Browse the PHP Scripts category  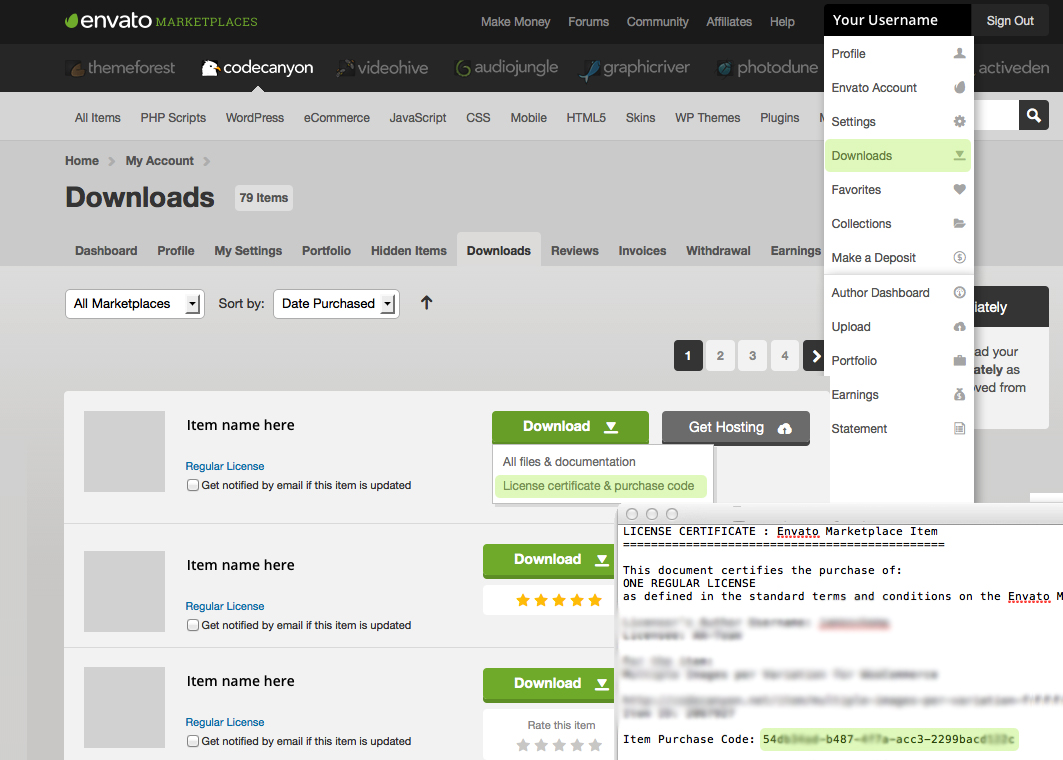pyautogui.click(x=173, y=117)
